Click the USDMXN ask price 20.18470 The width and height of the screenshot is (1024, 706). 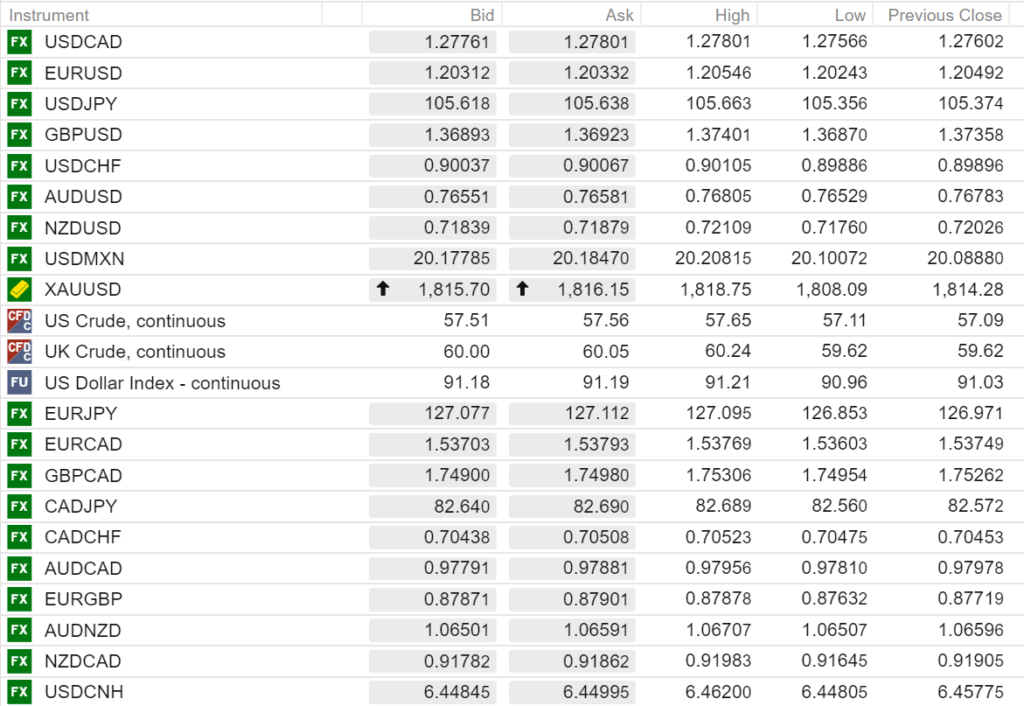[591, 259]
